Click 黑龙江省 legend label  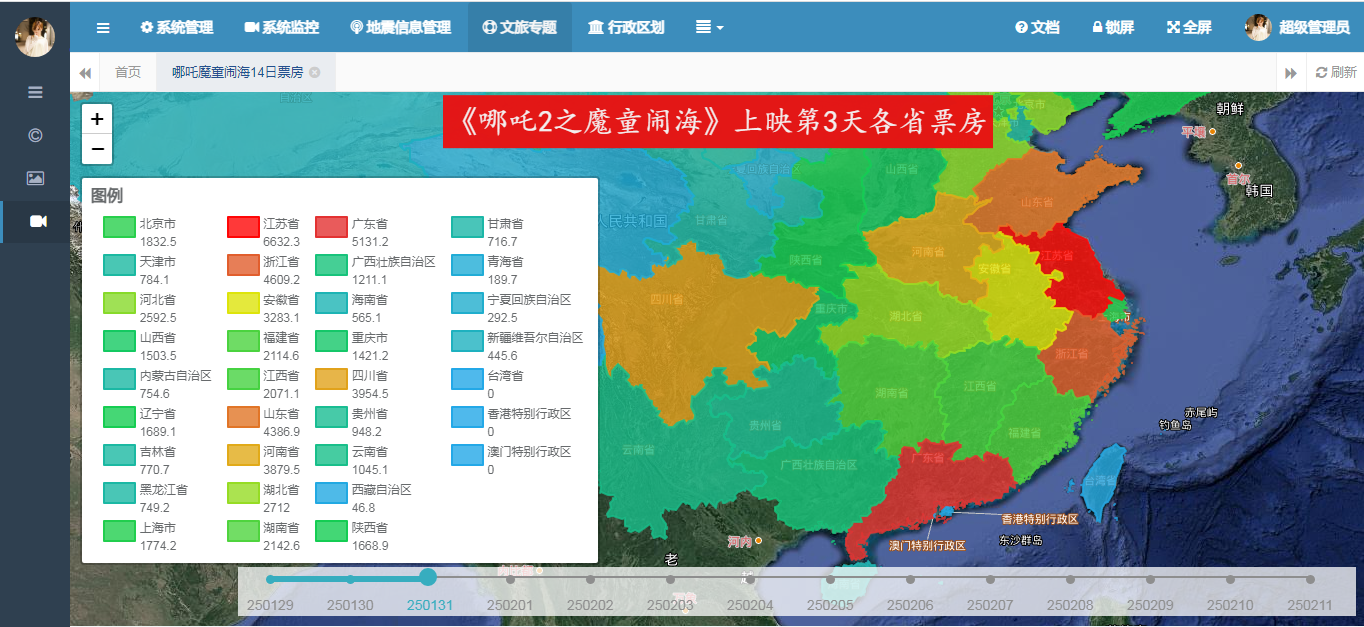coord(163,490)
